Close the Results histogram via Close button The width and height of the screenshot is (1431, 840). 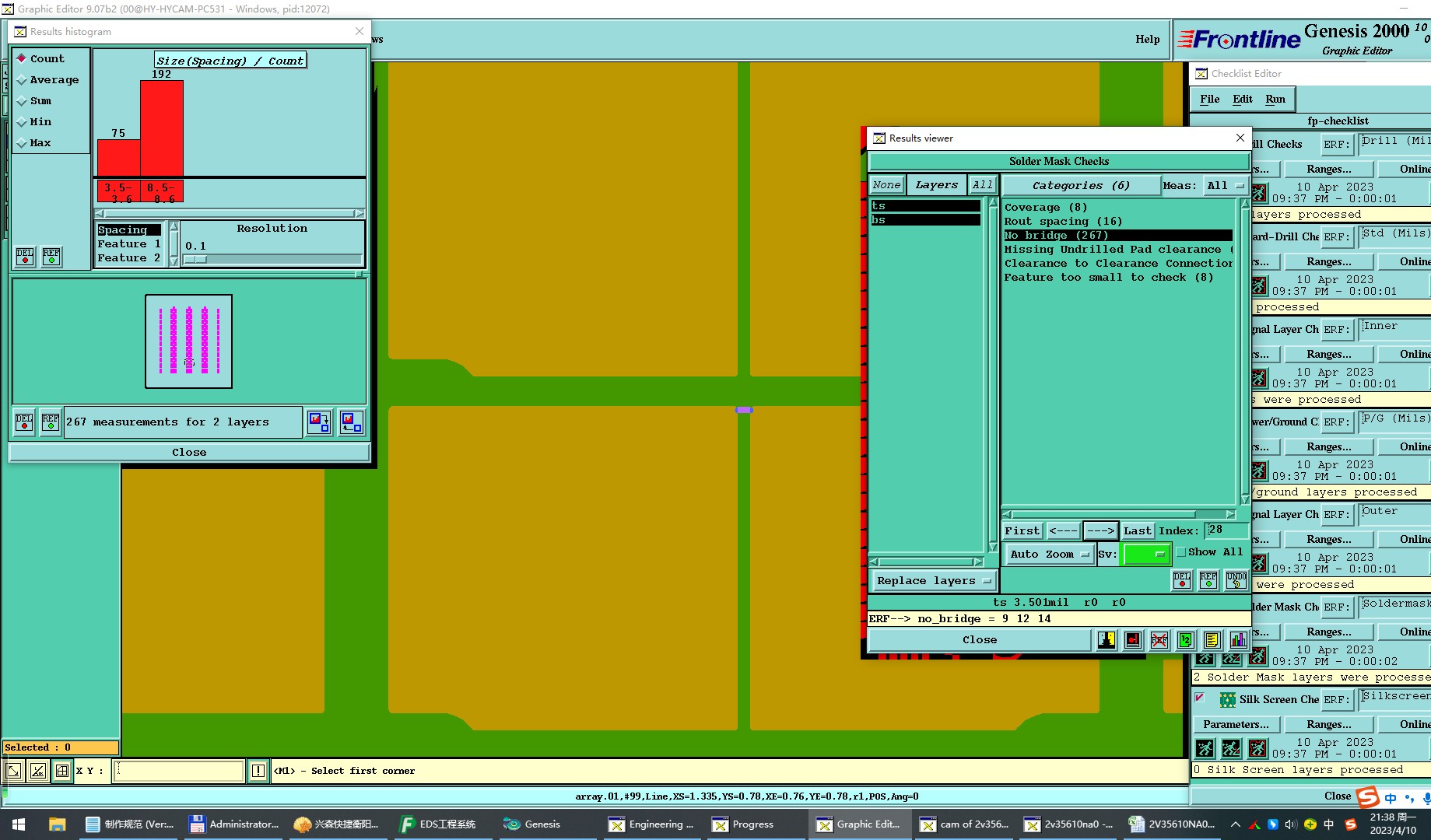(189, 452)
